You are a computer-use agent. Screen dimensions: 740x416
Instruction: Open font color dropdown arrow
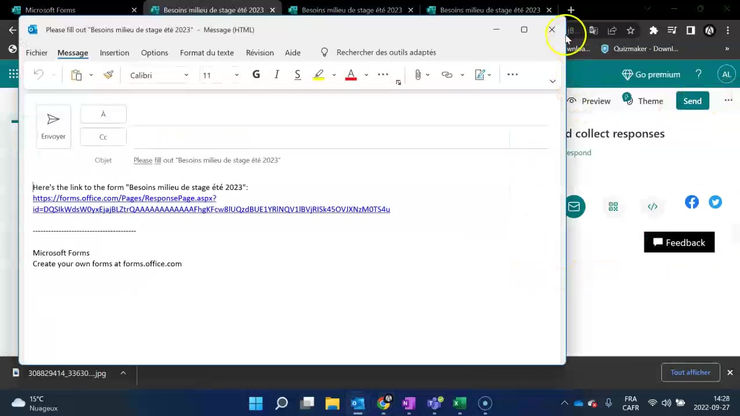pyautogui.click(x=366, y=75)
